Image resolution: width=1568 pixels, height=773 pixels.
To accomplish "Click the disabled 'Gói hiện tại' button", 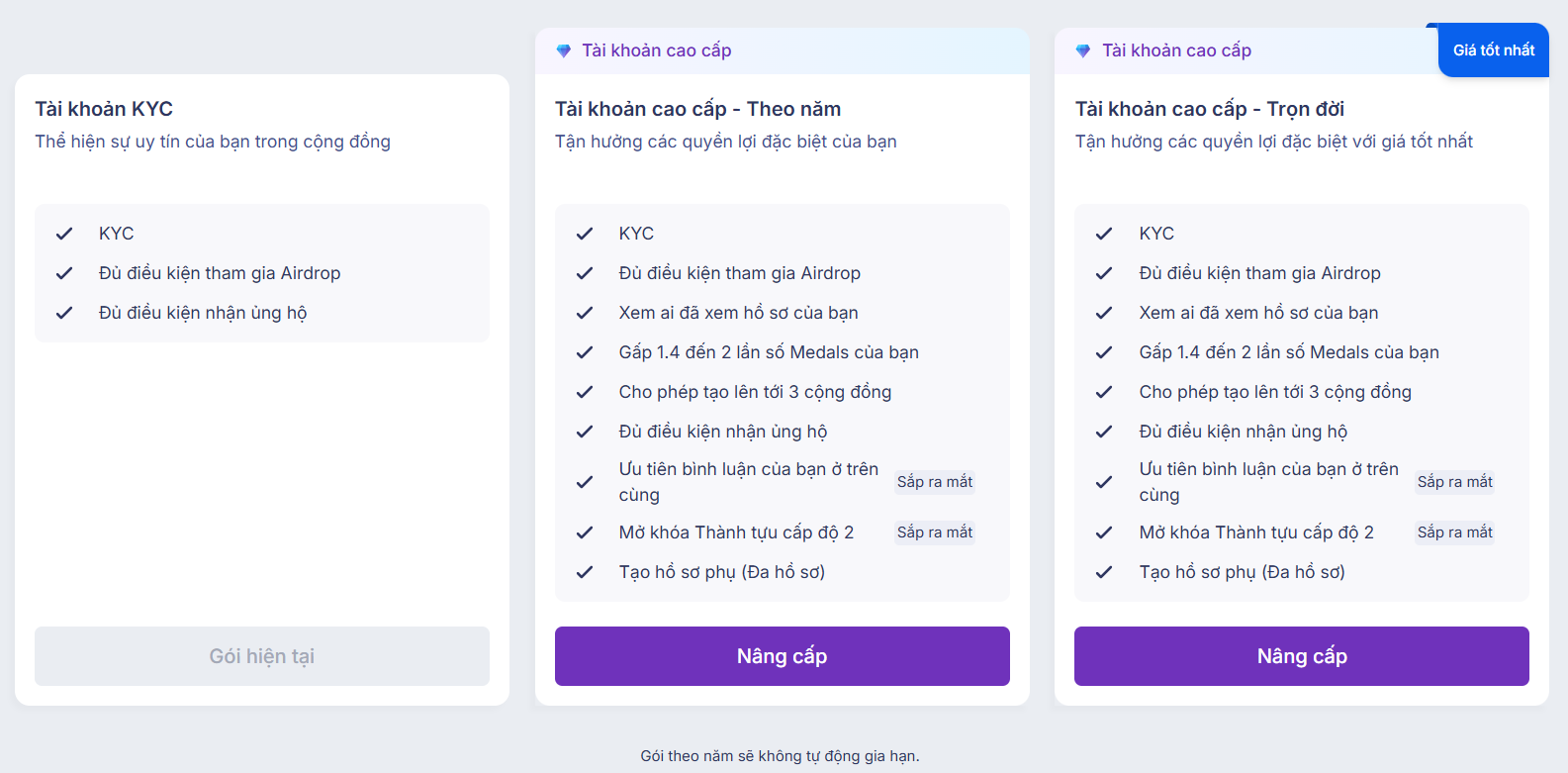I will pyautogui.click(x=262, y=656).
